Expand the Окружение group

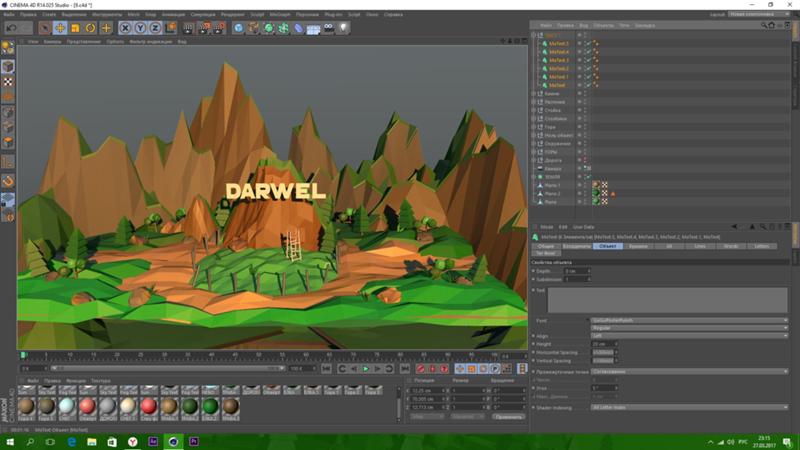click(x=534, y=144)
